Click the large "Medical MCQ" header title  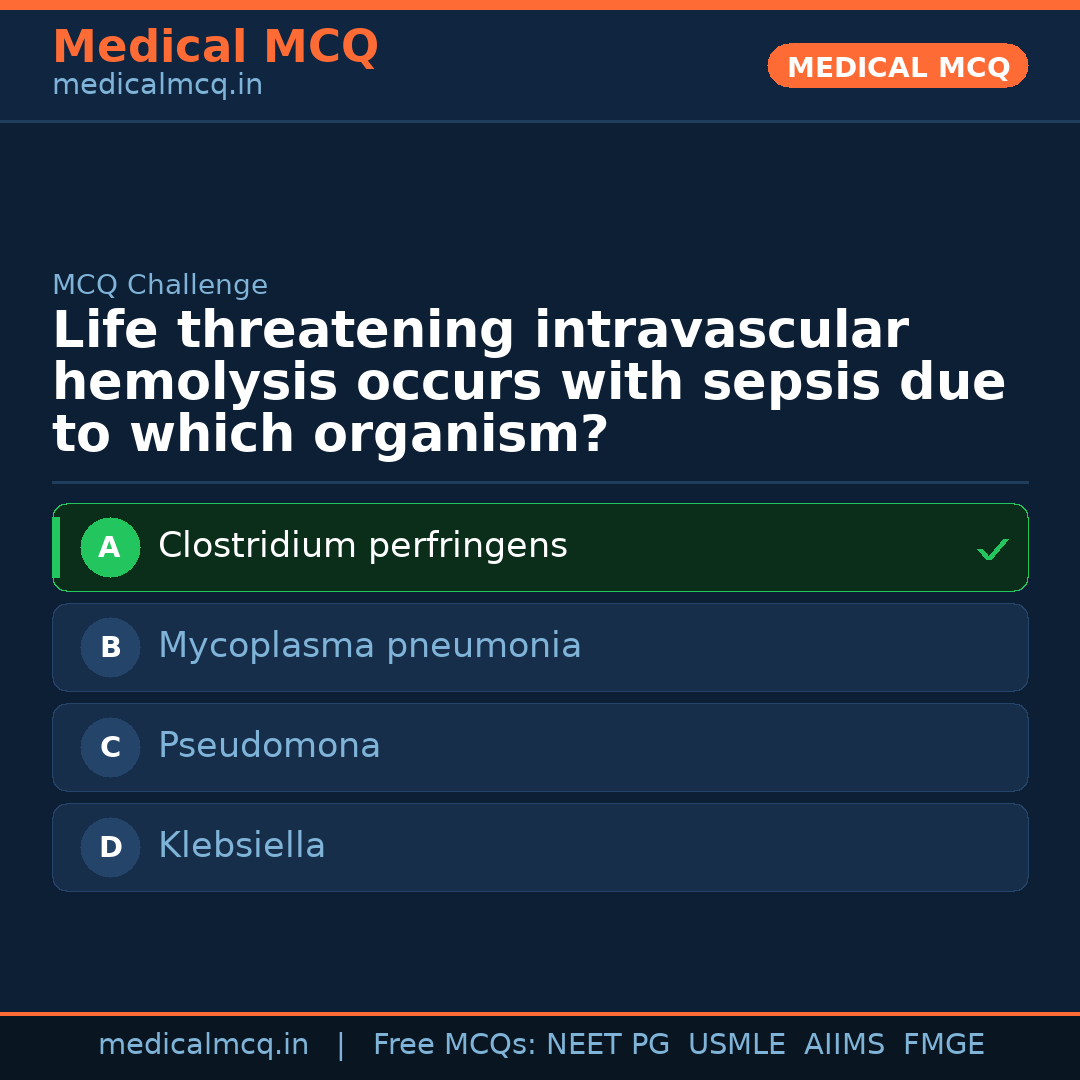click(215, 47)
